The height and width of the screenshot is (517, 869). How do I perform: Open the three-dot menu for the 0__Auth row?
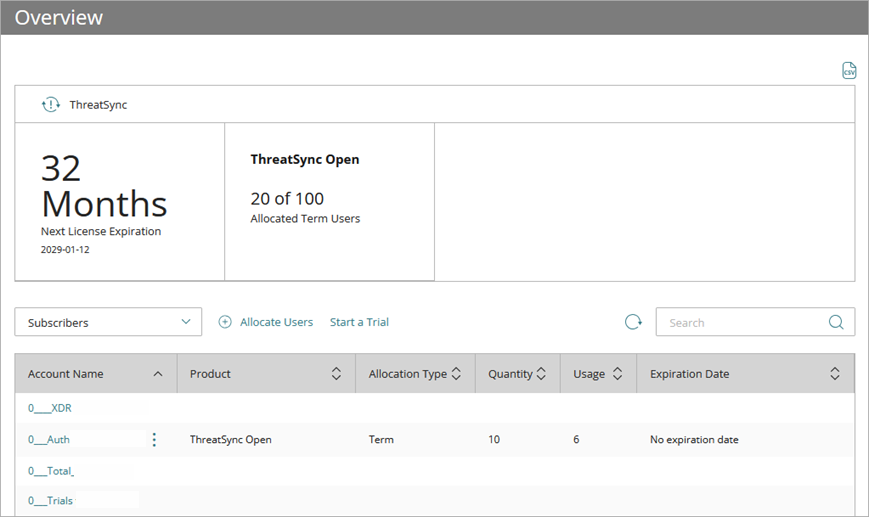154,439
